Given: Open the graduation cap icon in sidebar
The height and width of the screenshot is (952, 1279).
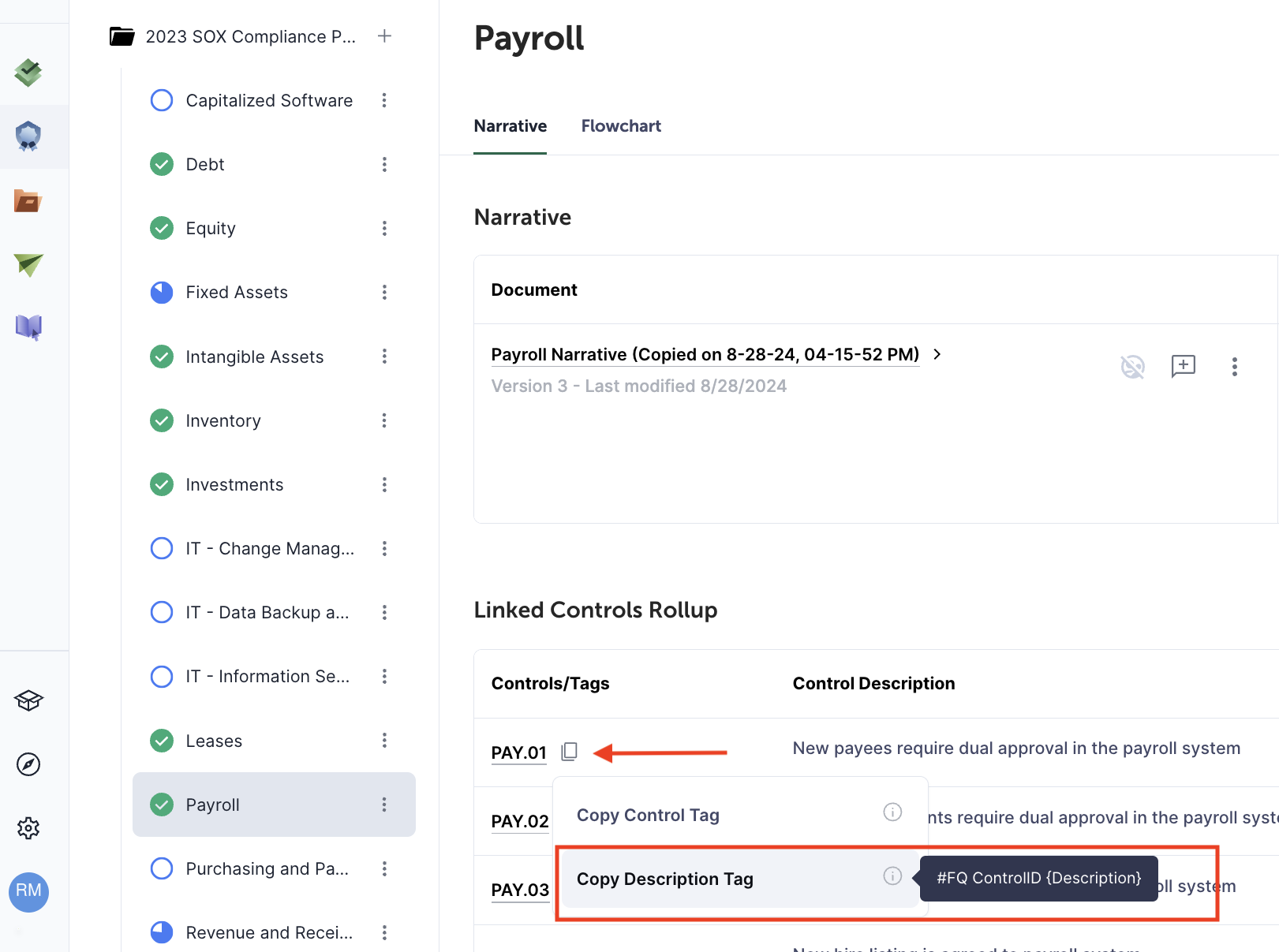Looking at the screenshot, I should 28,700.
